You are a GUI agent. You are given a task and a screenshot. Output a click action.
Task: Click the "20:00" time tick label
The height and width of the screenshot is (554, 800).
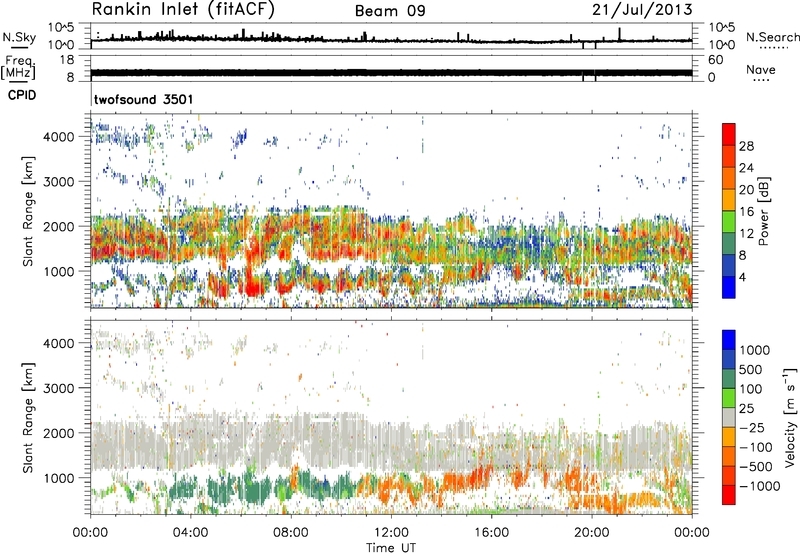[591, 533]
